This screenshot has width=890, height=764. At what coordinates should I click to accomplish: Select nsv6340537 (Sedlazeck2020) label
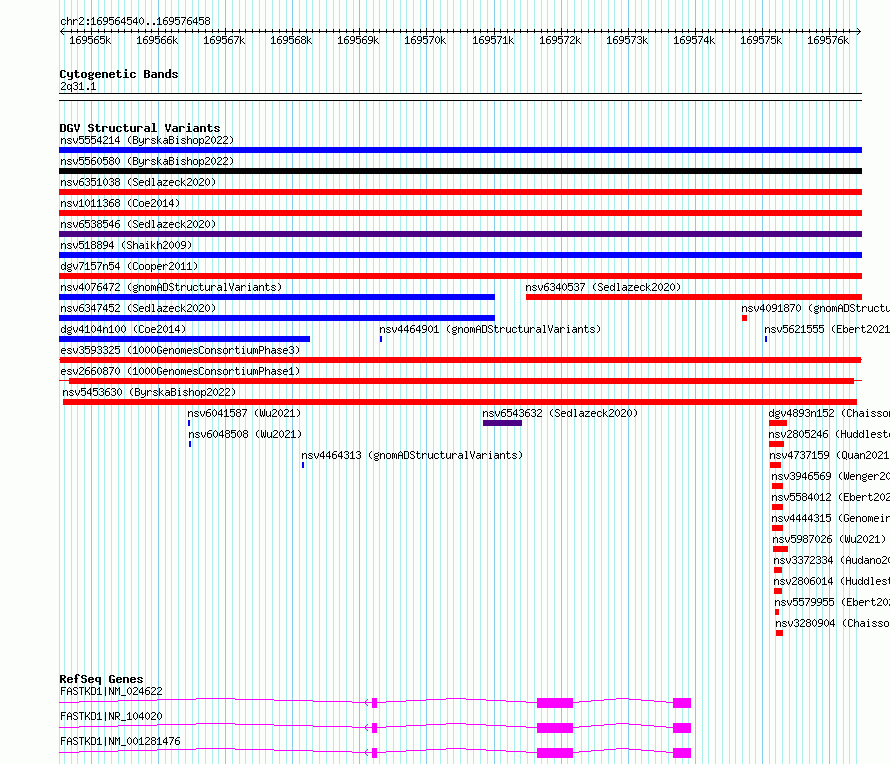tap(603, 287)
